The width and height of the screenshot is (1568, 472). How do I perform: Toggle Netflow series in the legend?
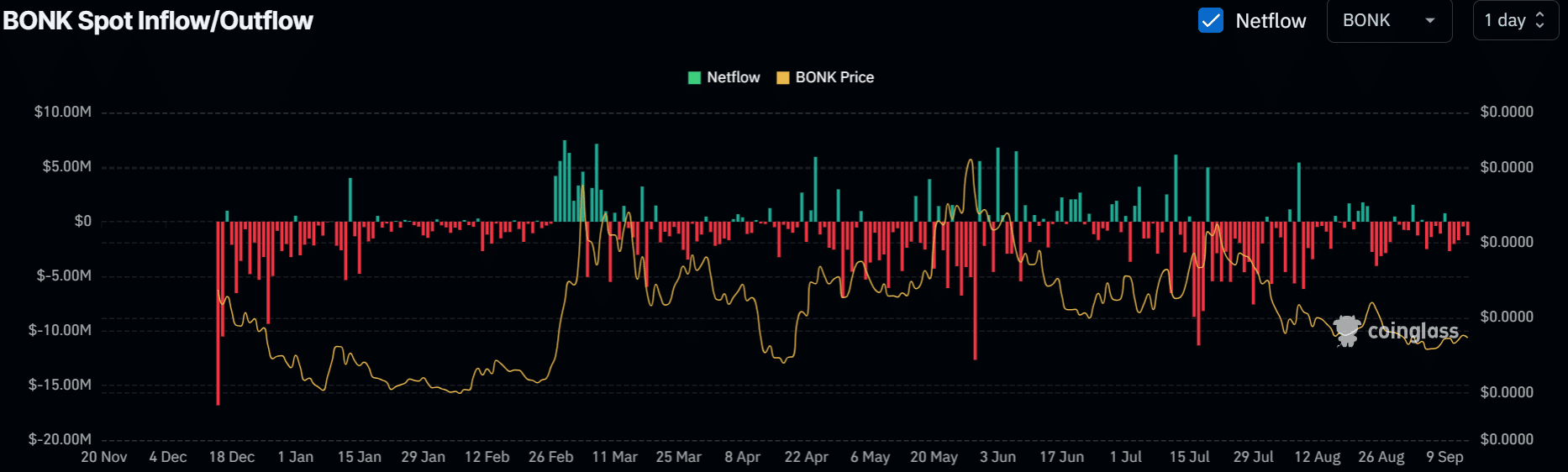[x=723, y=77]
